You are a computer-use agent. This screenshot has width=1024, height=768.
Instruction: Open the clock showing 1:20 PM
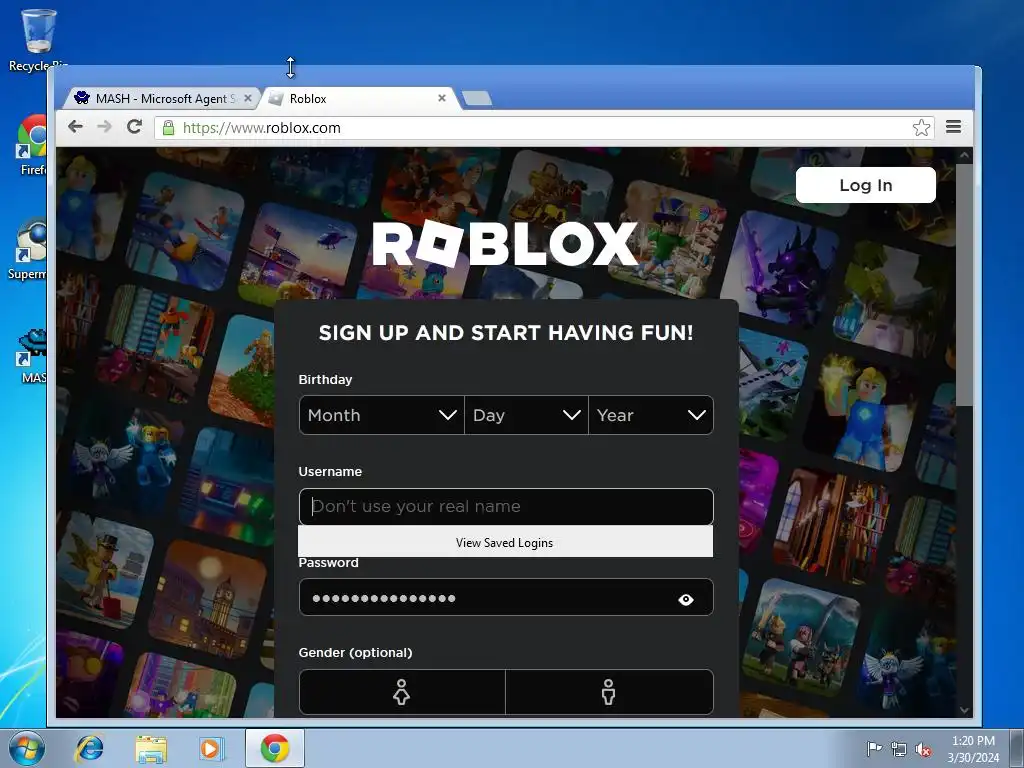(x=973, y=749)
